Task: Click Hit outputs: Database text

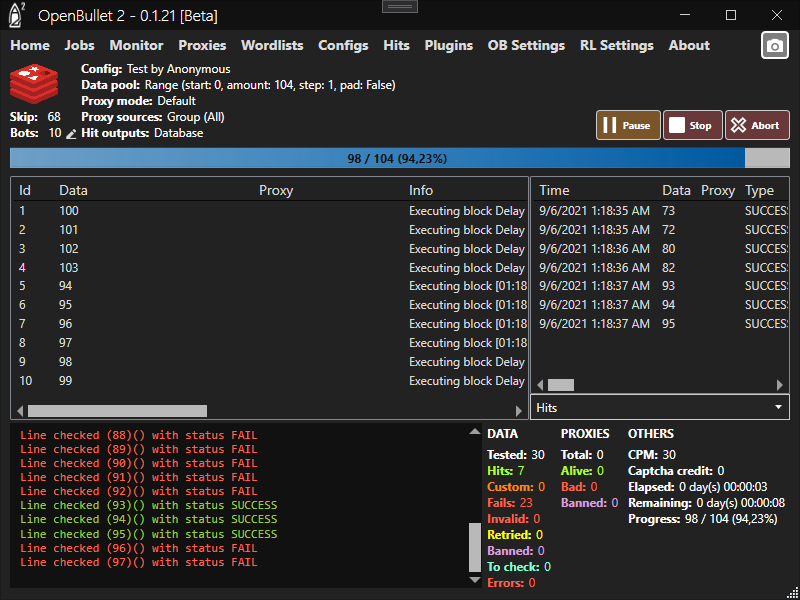Action: 142,133
